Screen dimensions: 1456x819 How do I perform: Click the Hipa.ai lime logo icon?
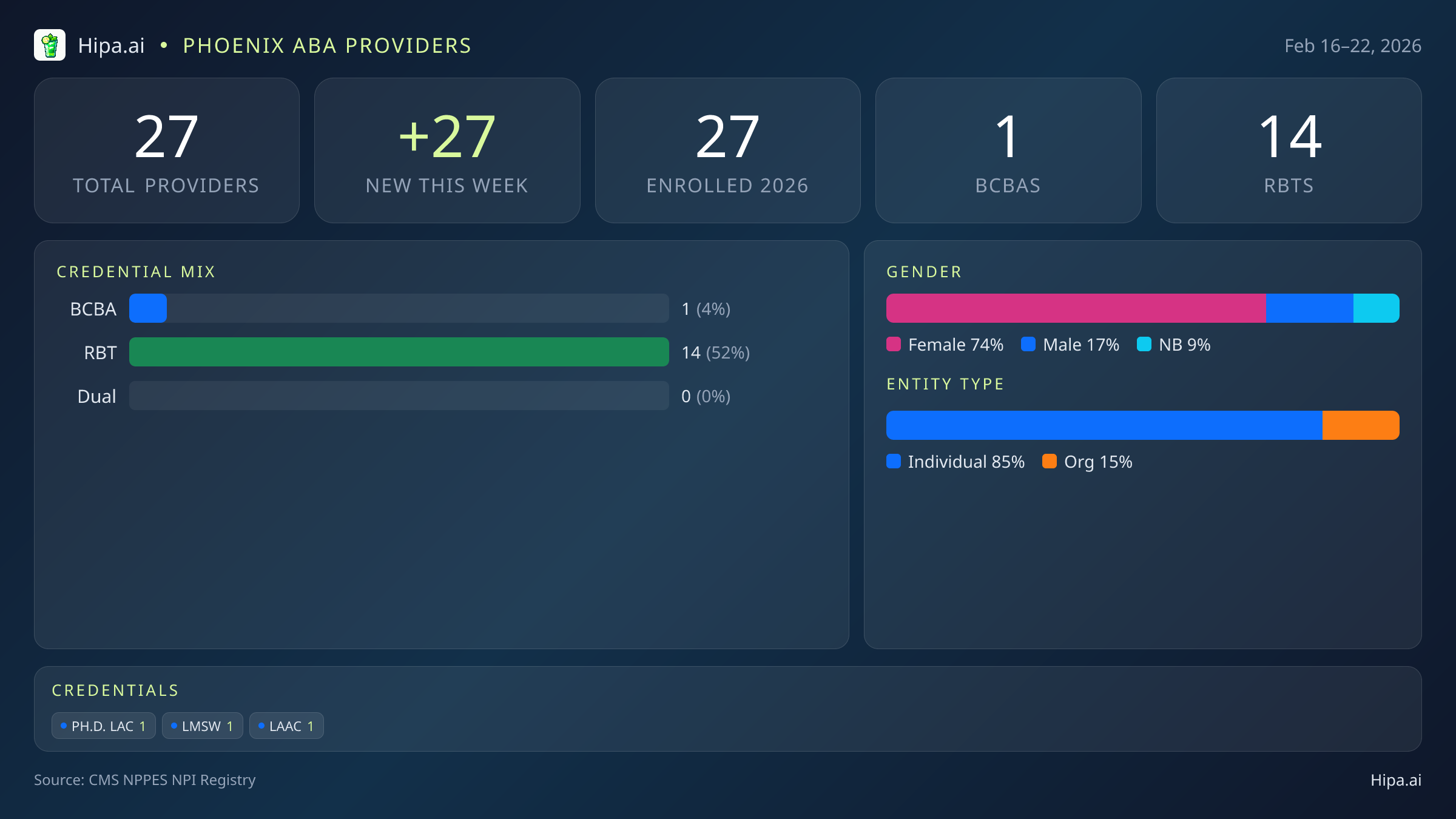tap(50, 45)
